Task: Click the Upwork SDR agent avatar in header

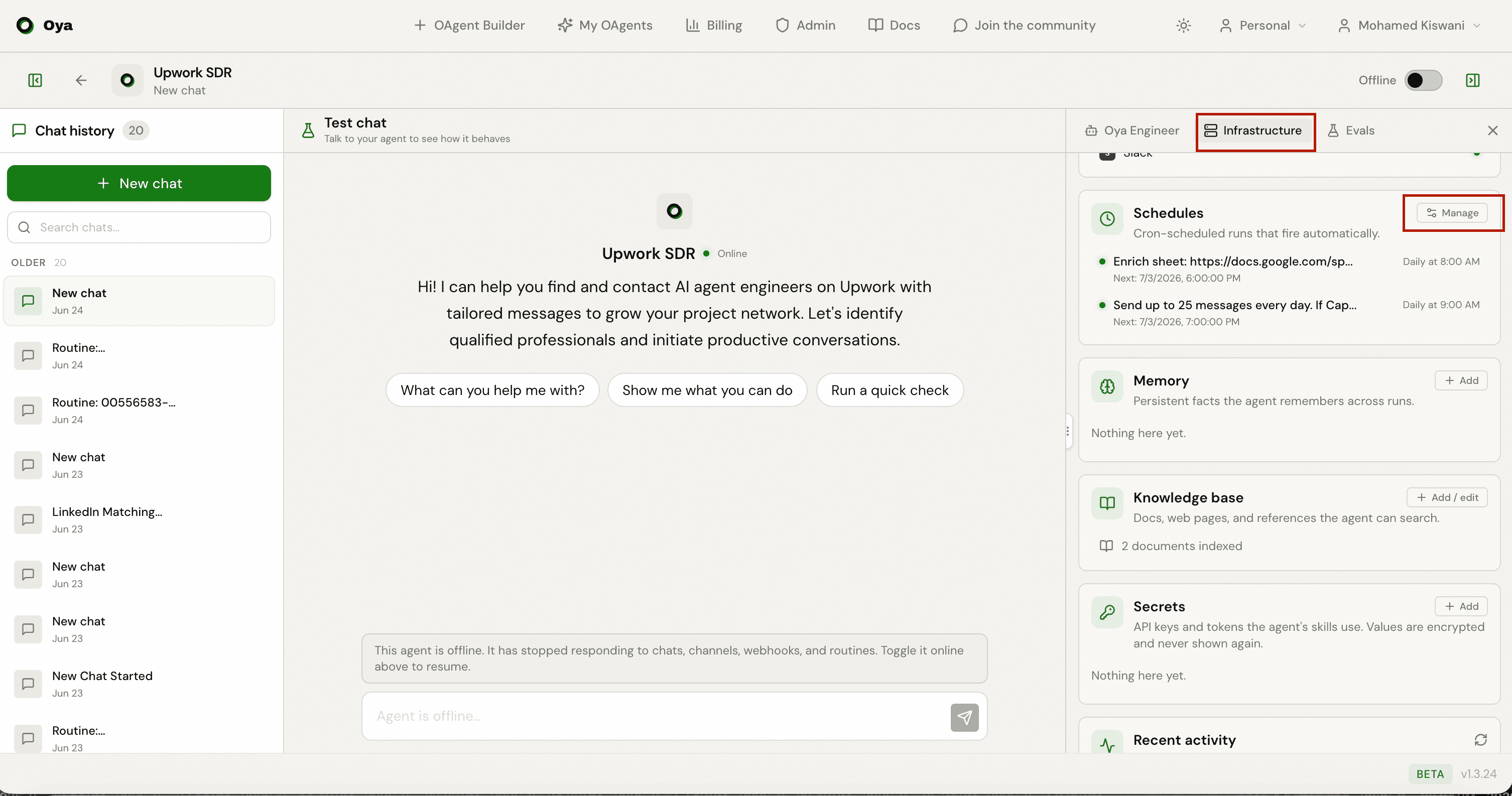Action: [127, 80]
